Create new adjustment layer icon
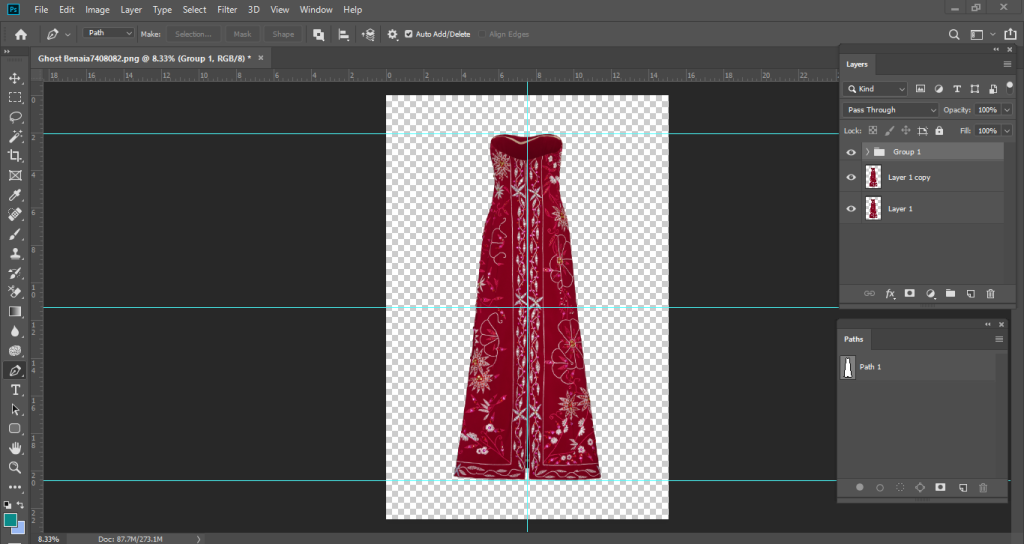 point(931,294)
